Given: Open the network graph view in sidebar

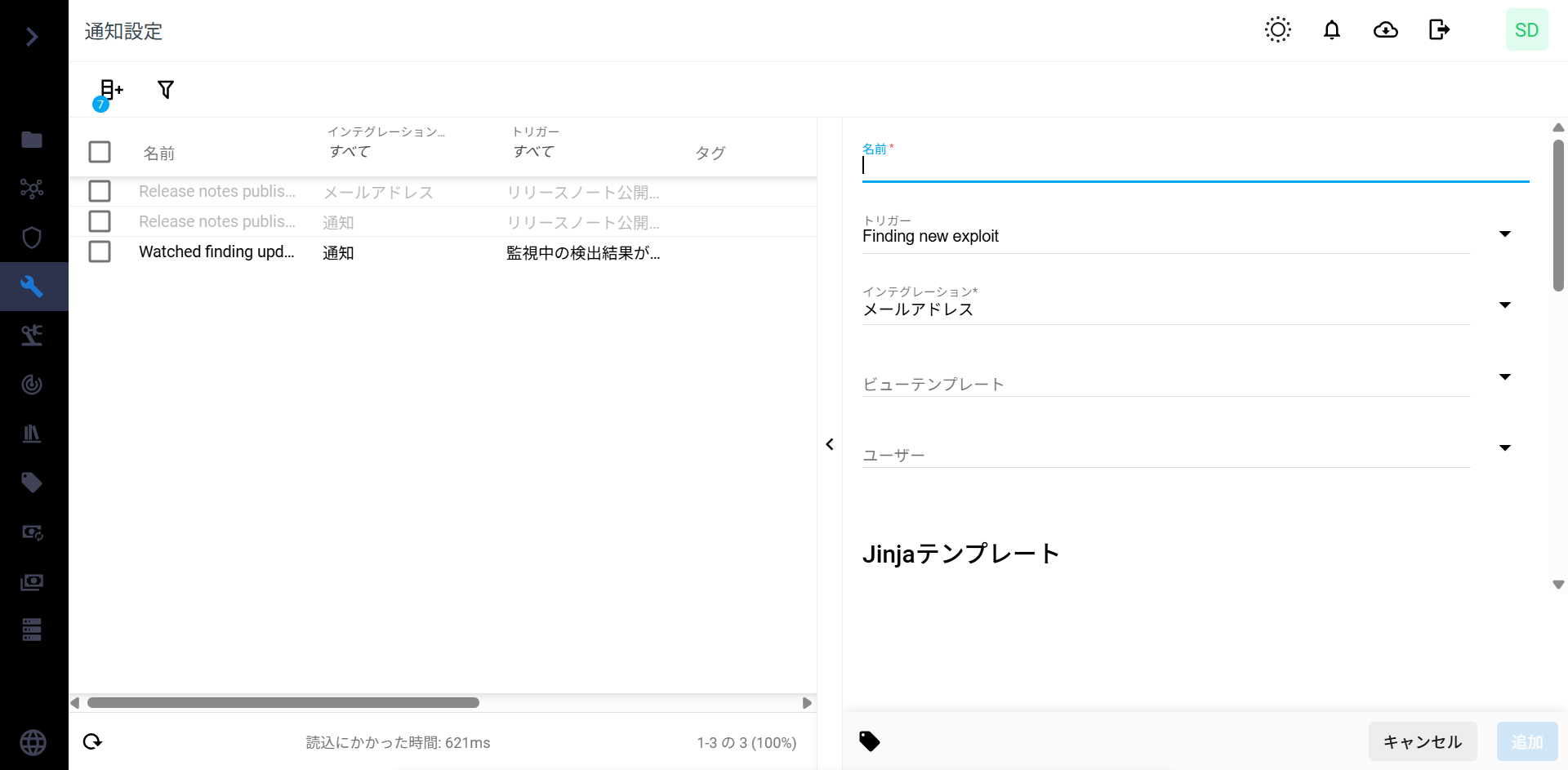Looking at the screenshot, I should [32, 188].
